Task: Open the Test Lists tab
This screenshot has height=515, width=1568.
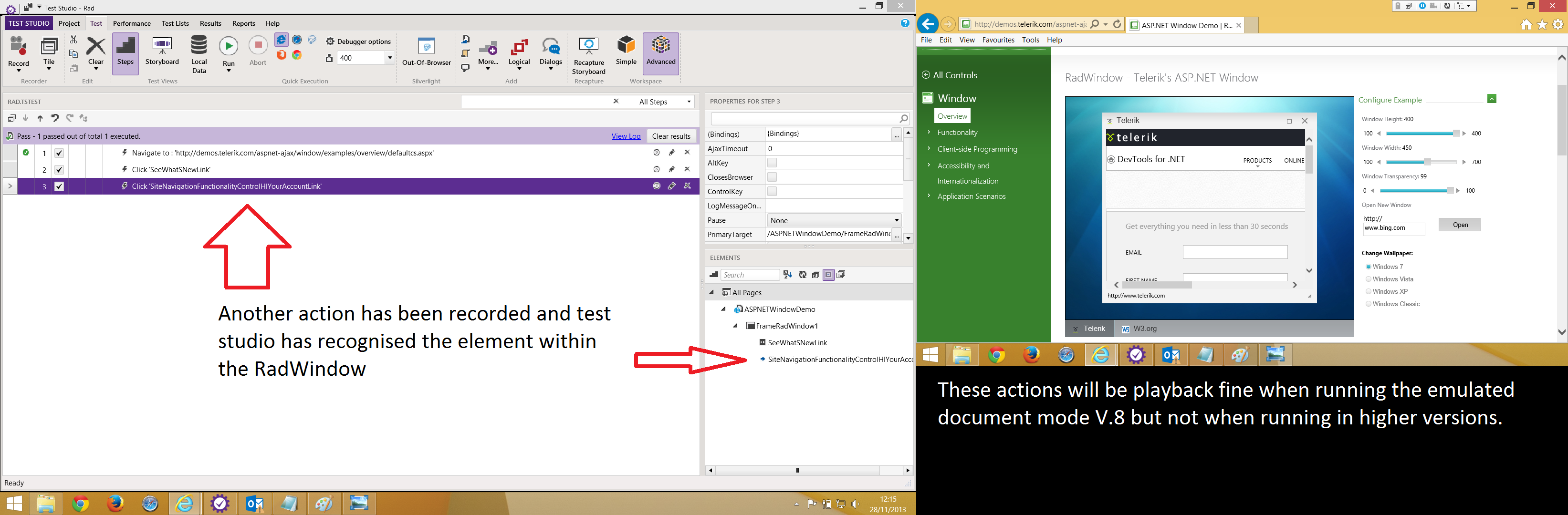Action: (175, 24)
